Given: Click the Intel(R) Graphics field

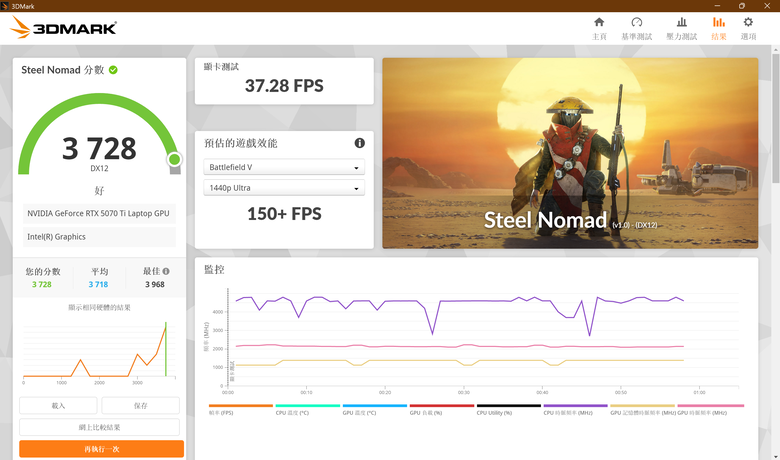Looking at the screenshot, I should [x=99, y=237].
